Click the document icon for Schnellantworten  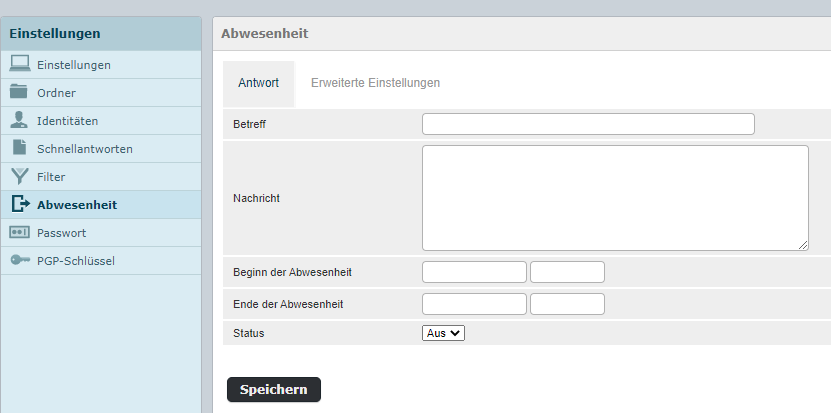coord(20,147)
